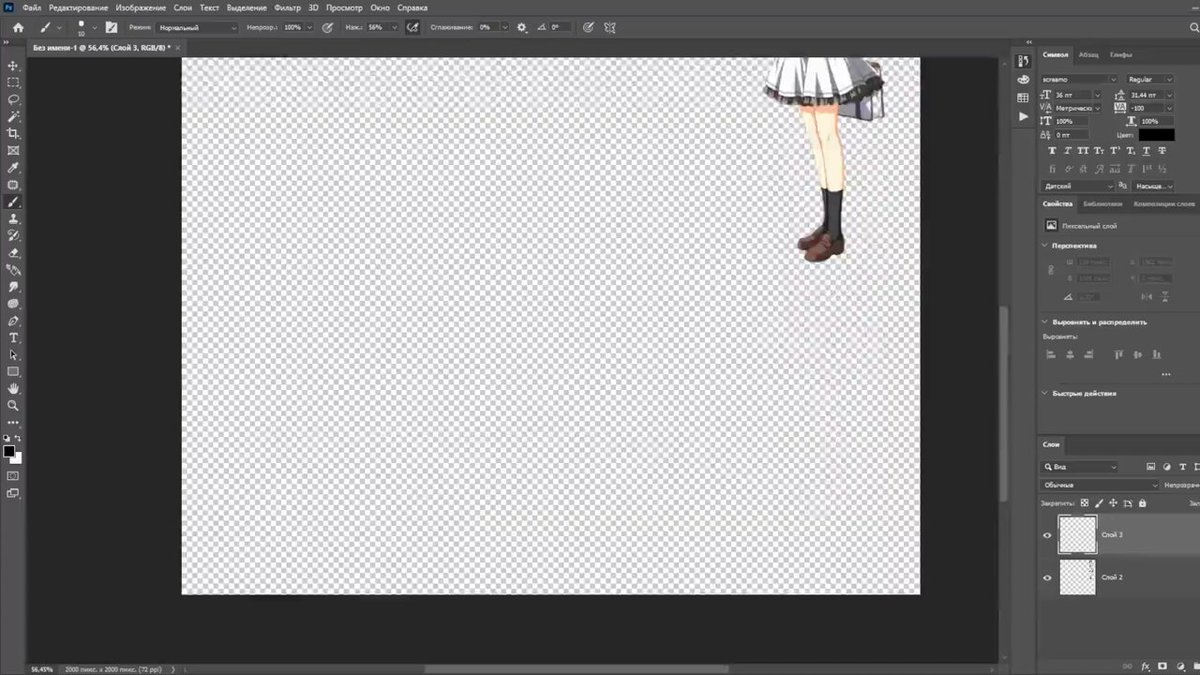Select the Eyedropper tool

13,168
